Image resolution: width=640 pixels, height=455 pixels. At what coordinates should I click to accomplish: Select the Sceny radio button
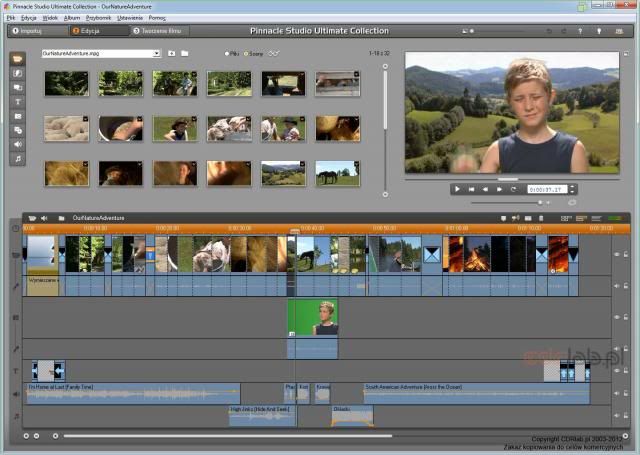[245, 53]
